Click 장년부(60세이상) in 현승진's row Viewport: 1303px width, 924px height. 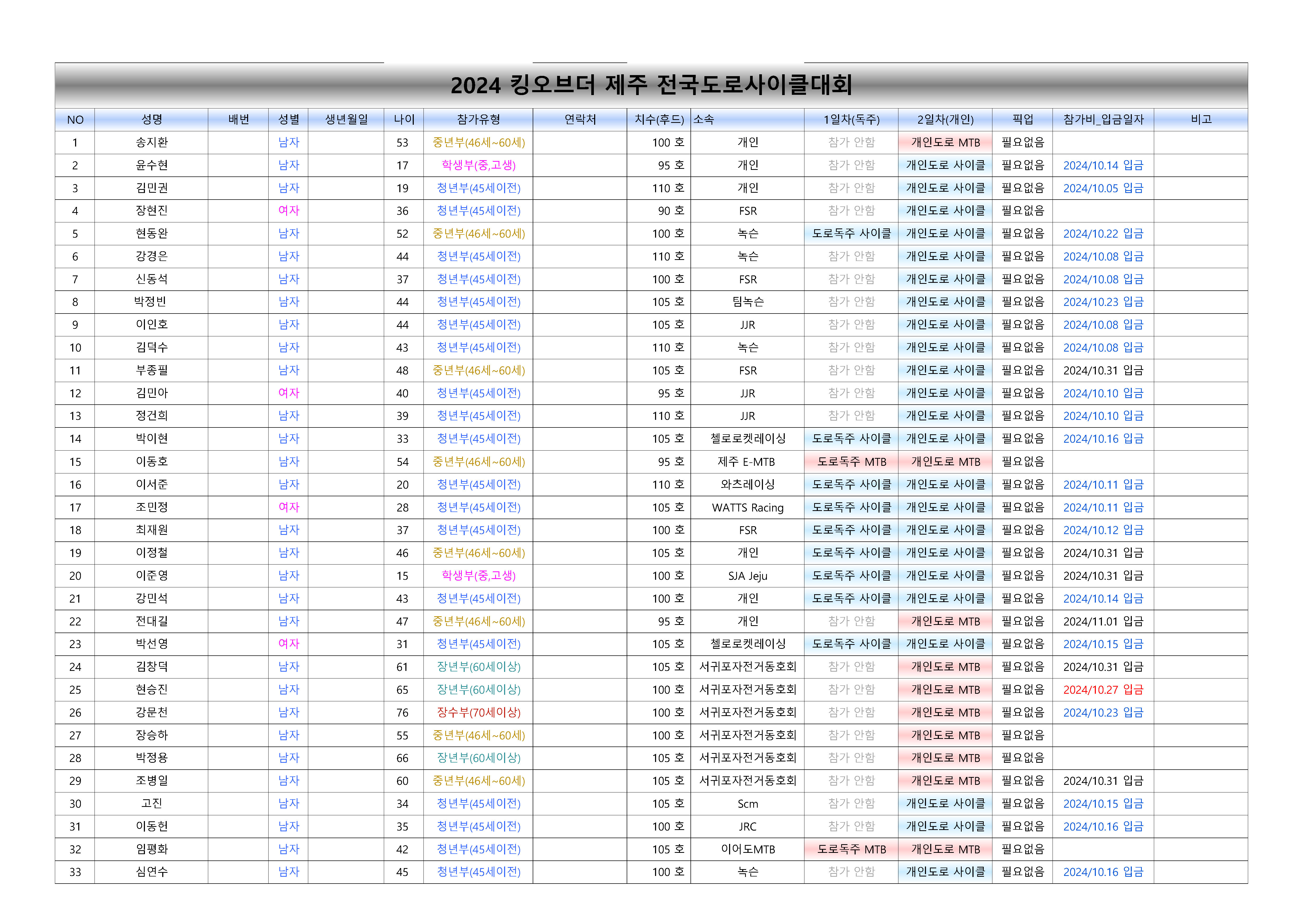point(478,690)
